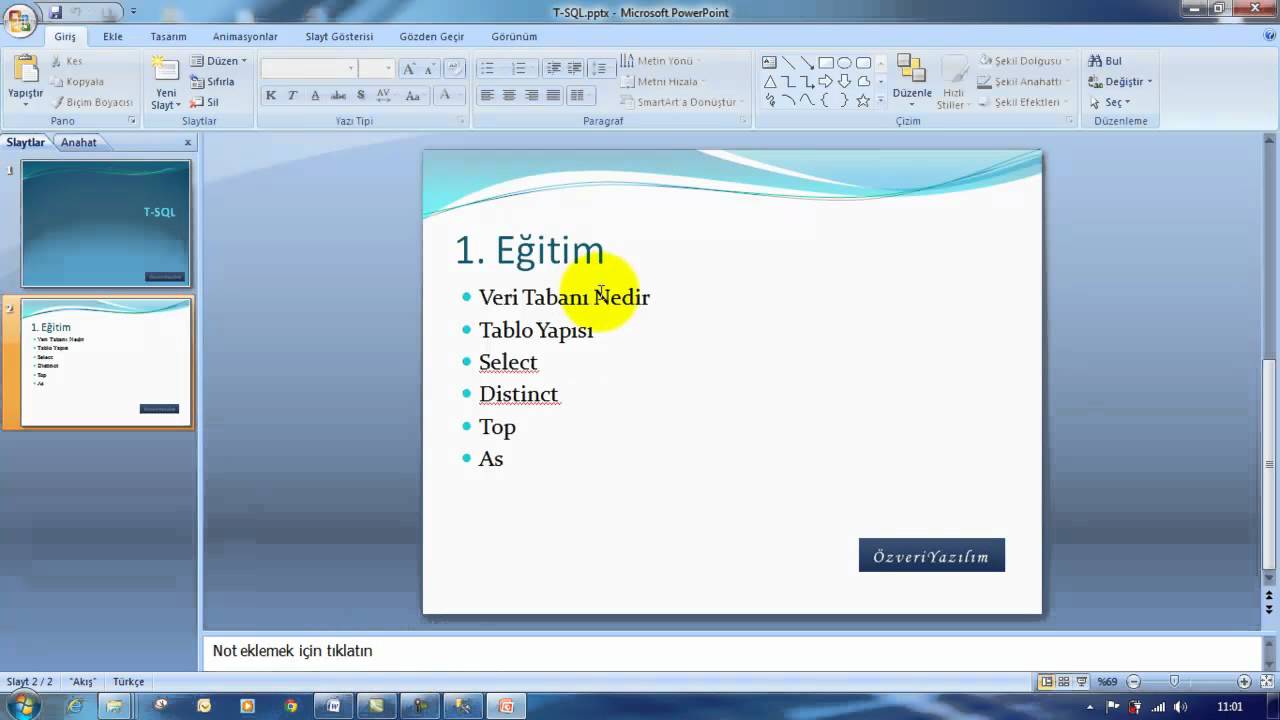Open the Seç select dropdown
Image resolution: width=1280 pixels, height=720 pixels.
pos(1110,102)
